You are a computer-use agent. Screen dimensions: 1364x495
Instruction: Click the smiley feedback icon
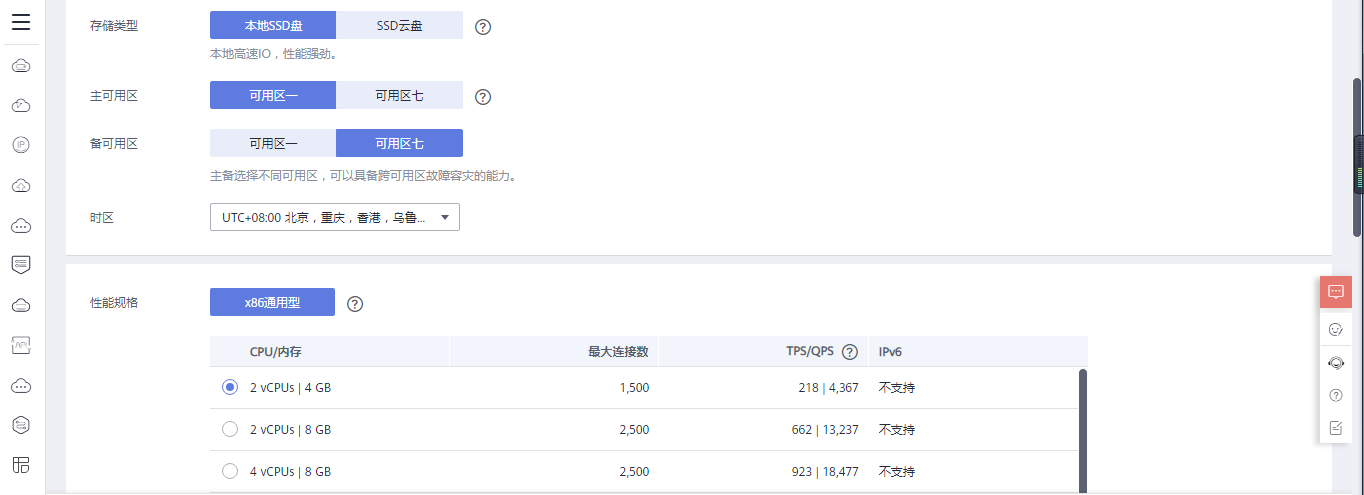click(x=1335, y=329)
